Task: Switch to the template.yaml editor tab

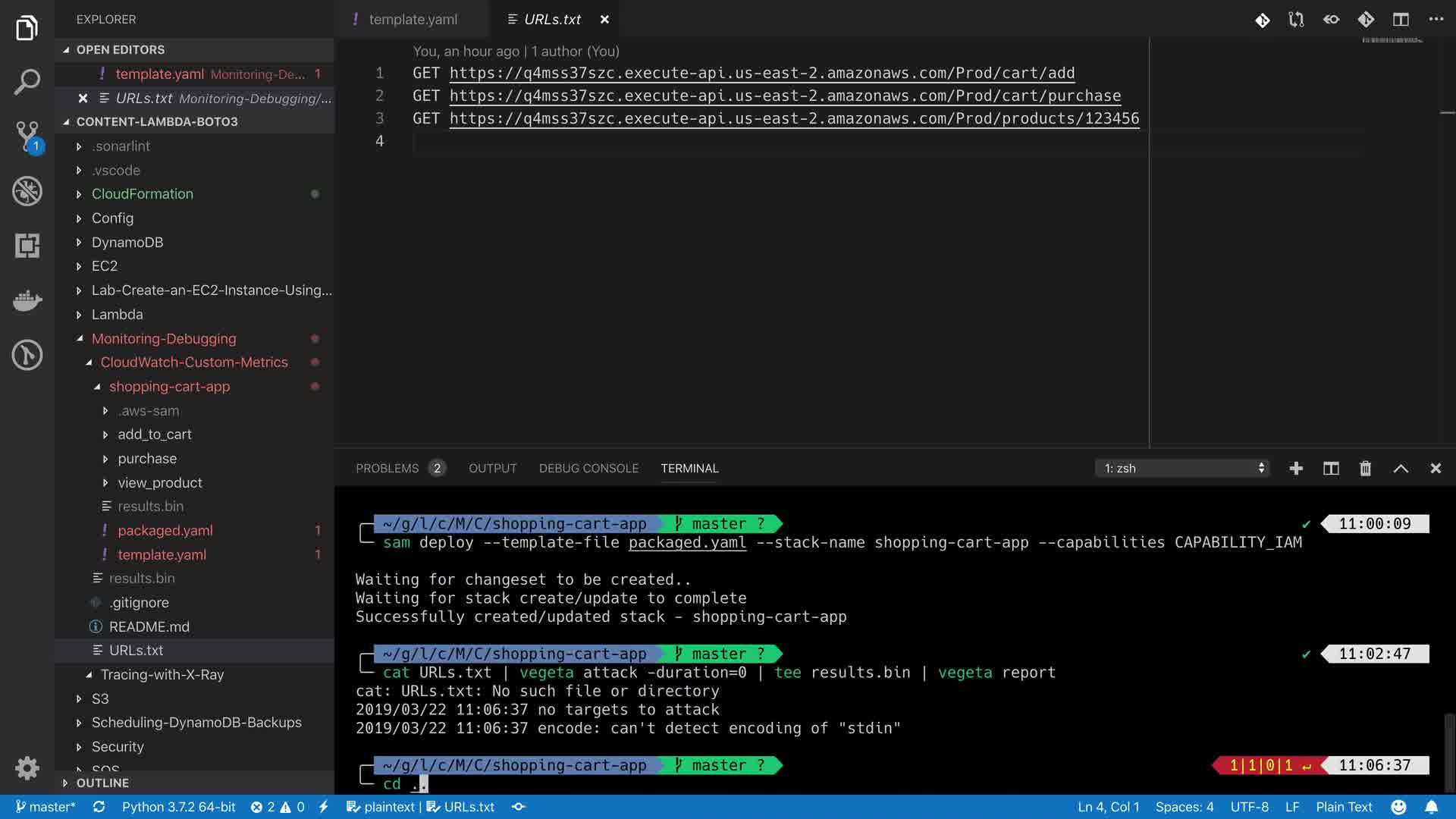Action: (413, 20)
